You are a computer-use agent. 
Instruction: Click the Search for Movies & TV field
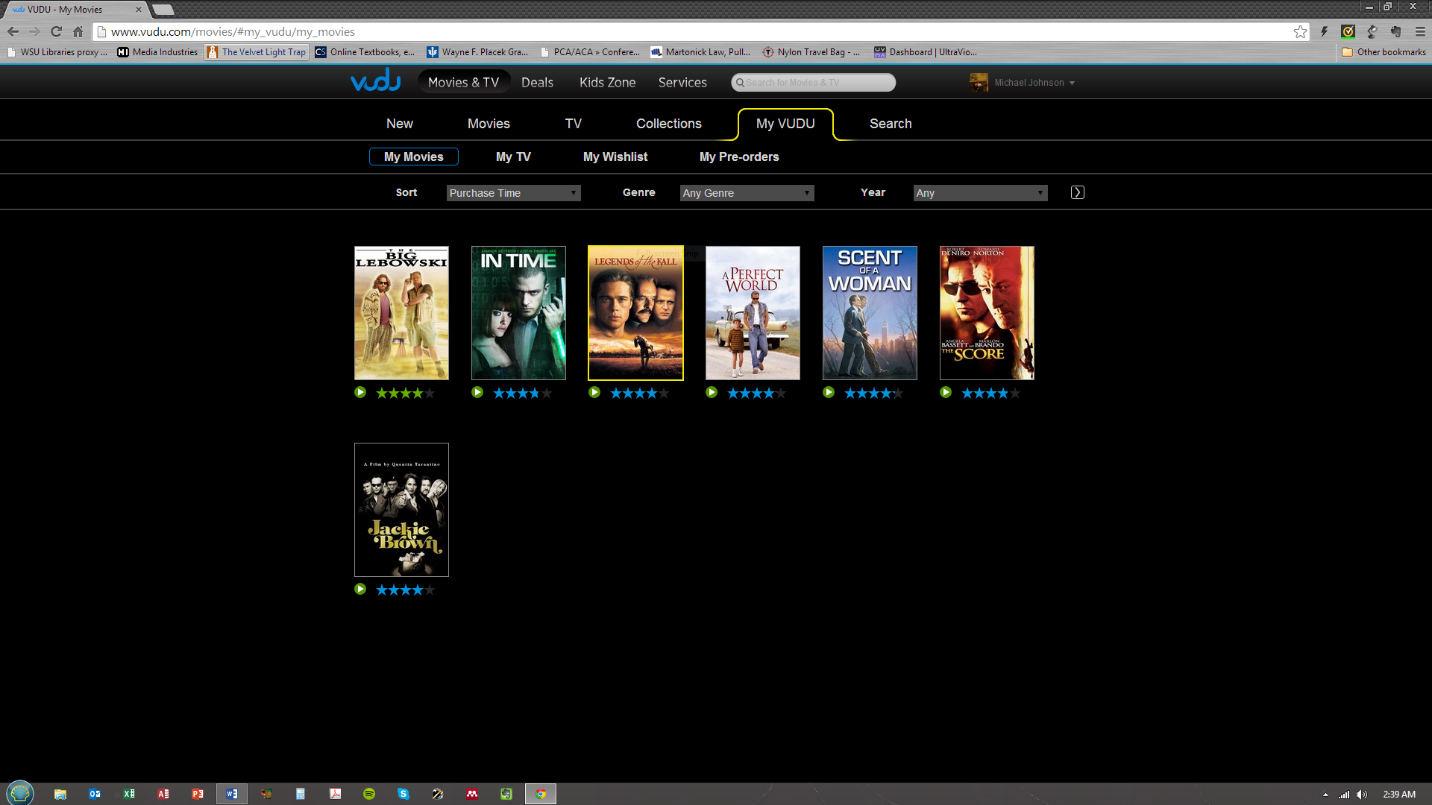(x=814, y=82)
